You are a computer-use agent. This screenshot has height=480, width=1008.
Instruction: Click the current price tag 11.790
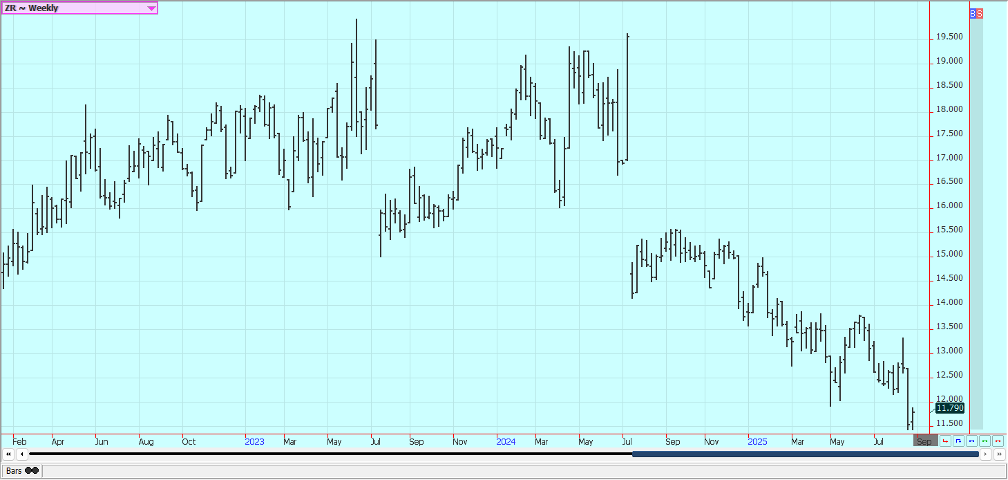pos(949,408)
